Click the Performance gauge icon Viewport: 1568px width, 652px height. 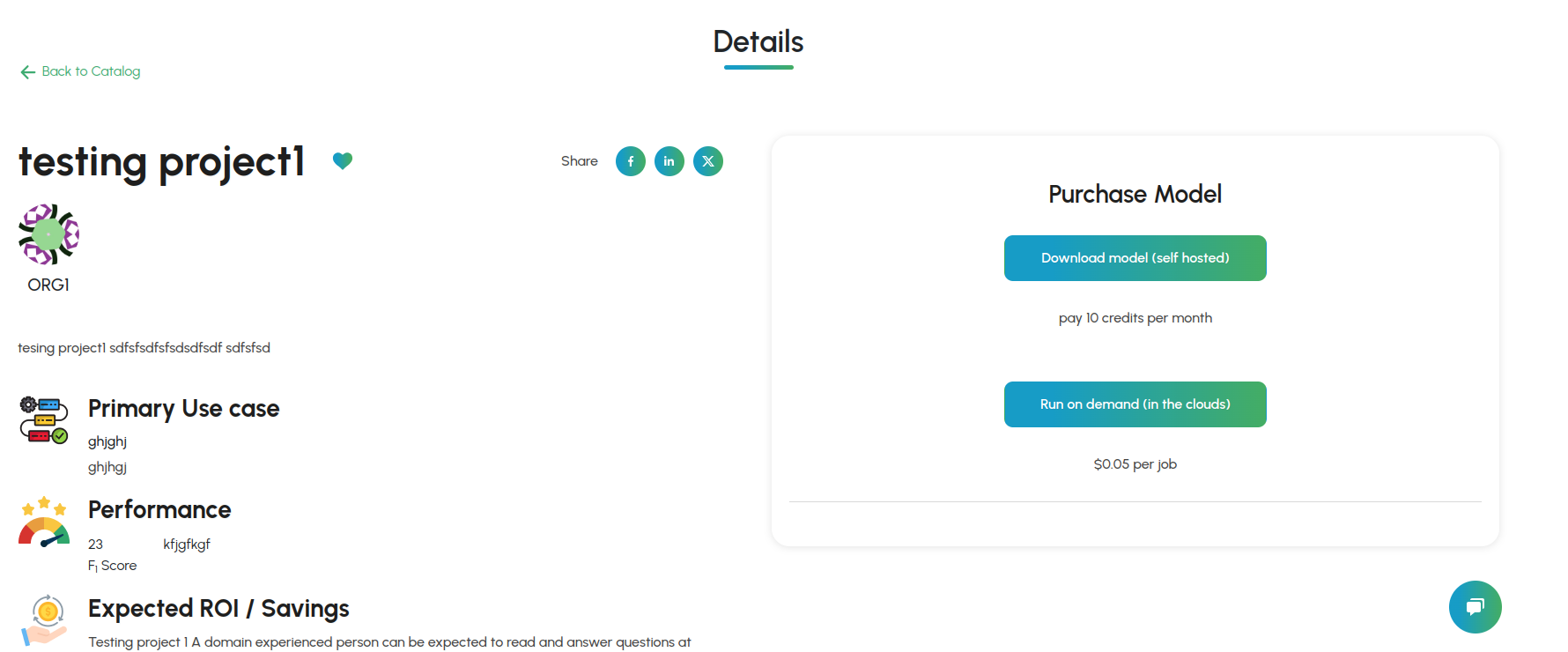[44, 522]
